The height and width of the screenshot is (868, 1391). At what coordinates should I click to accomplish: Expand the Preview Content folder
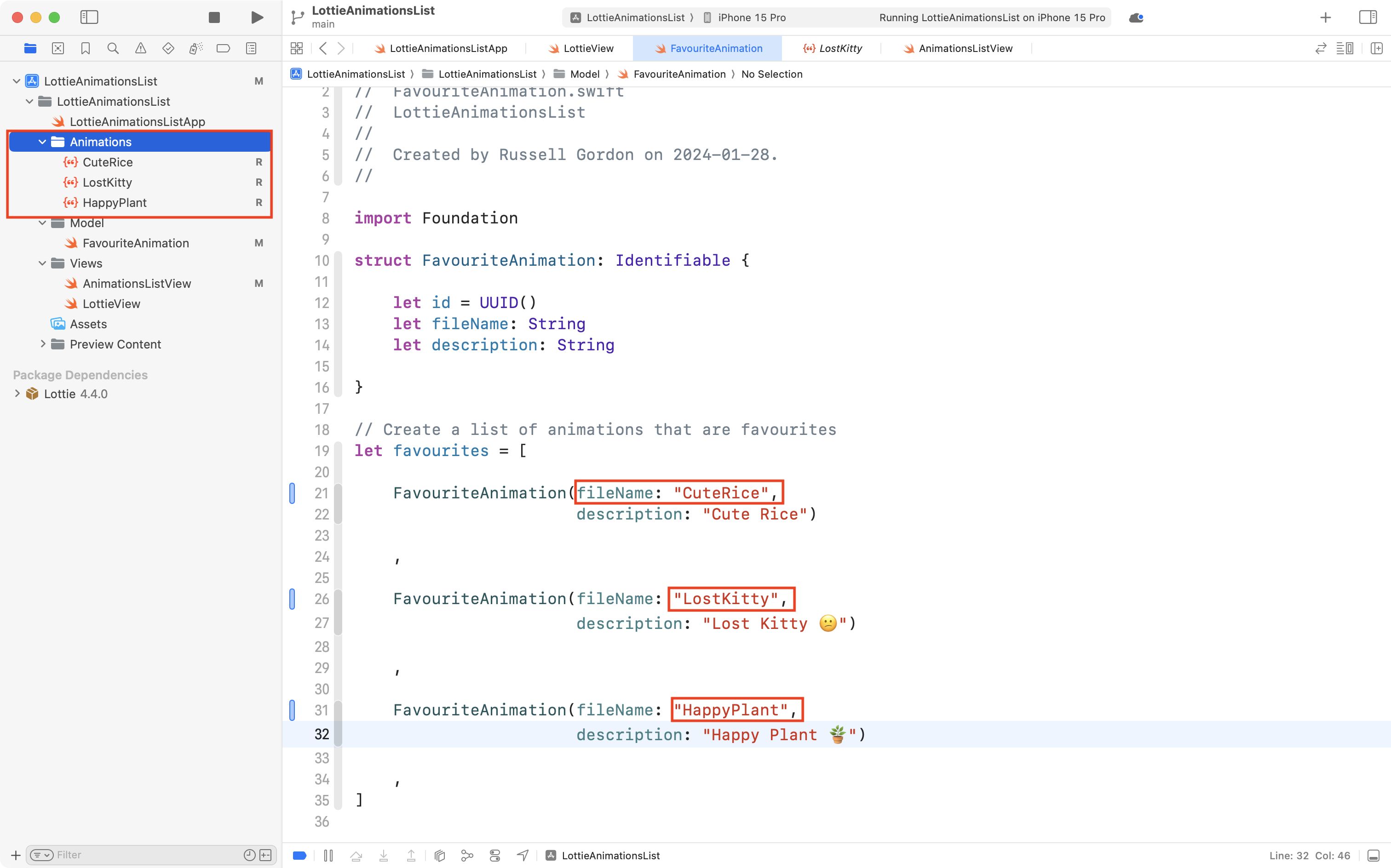click(42, 344)
